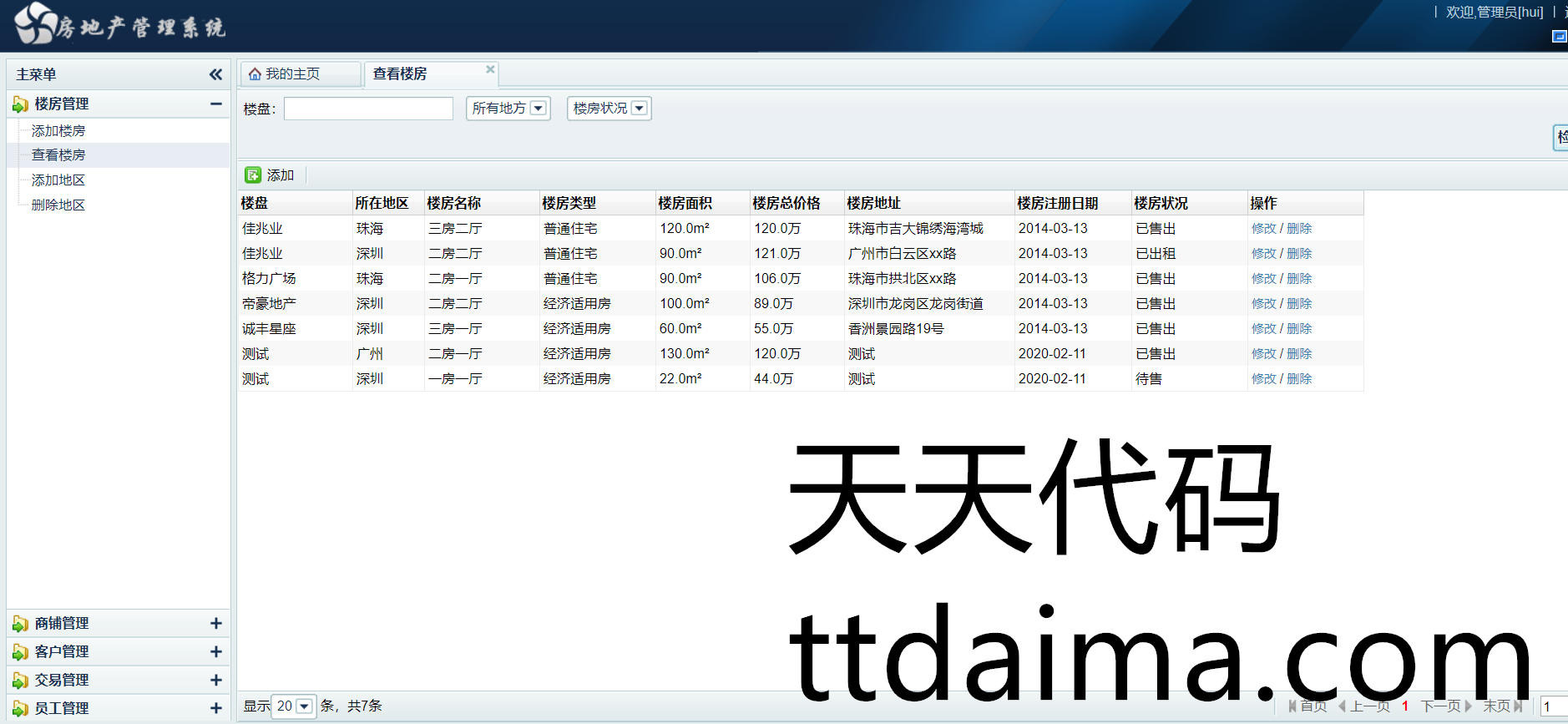
Task: Click 修改 link for 格力广场 row
Action: [x=1263, y=279]
